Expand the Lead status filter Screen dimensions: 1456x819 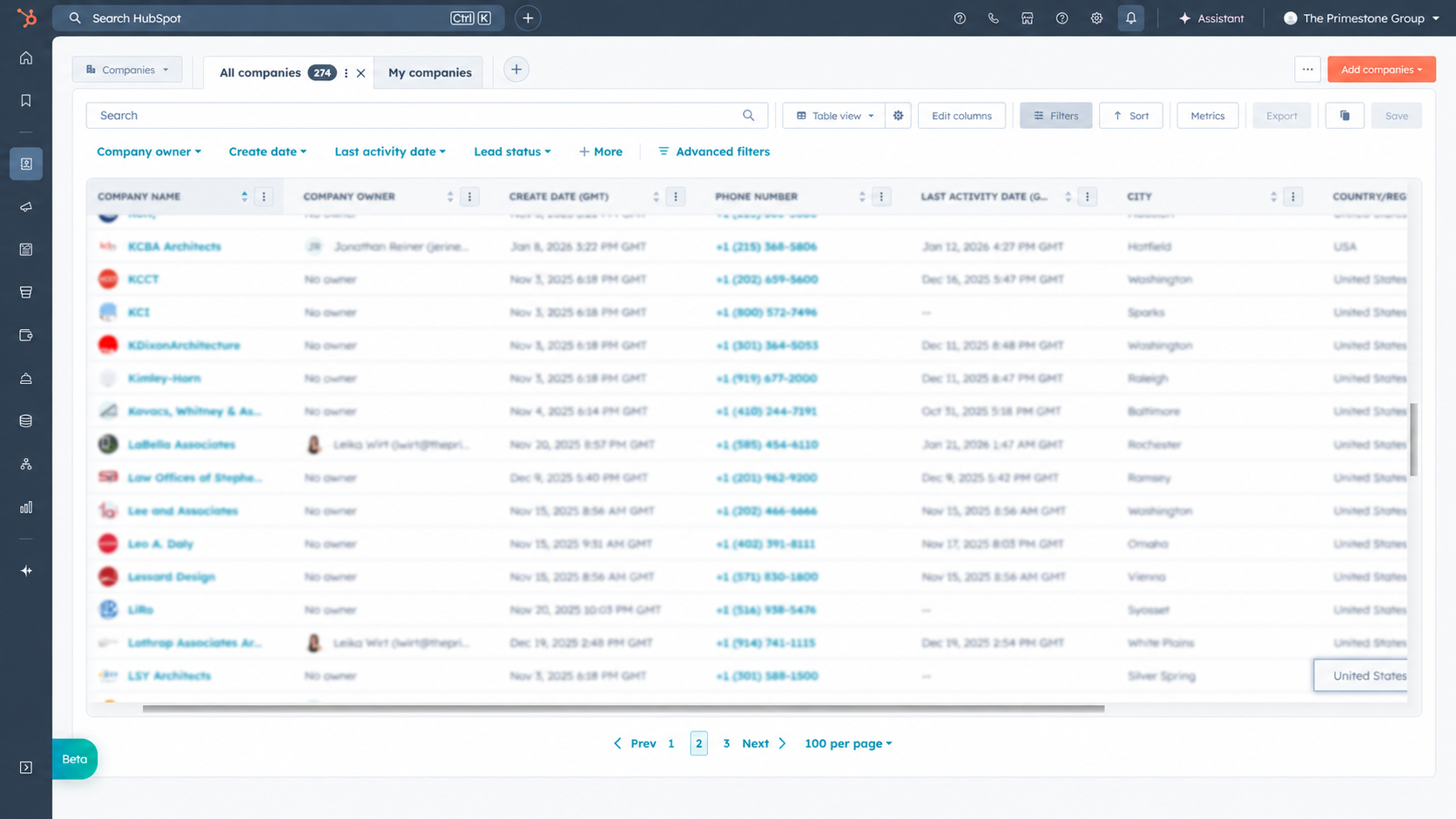click(512, 151)
